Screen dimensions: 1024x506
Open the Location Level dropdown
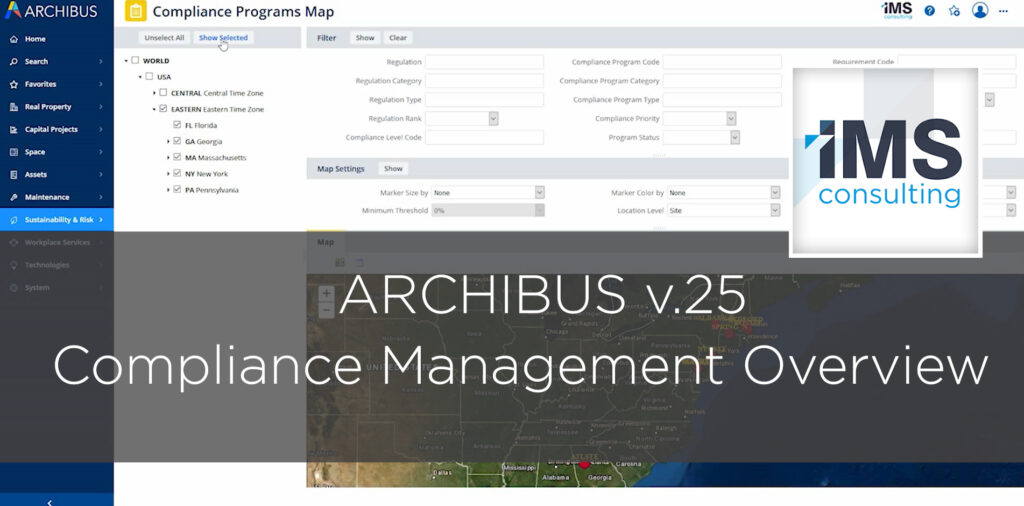point(724,211)
